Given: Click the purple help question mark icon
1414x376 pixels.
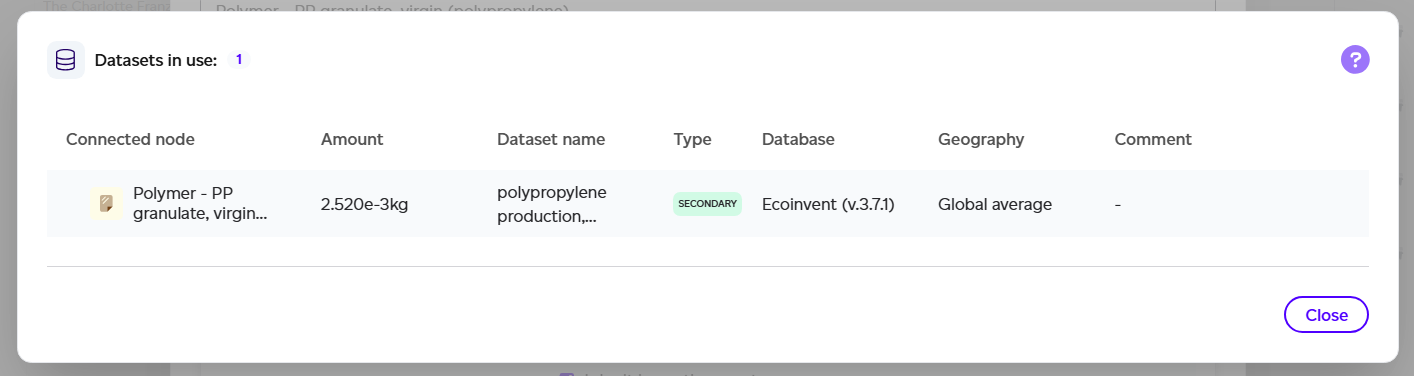Looking at the screenshot, I should coord(1355,60).
